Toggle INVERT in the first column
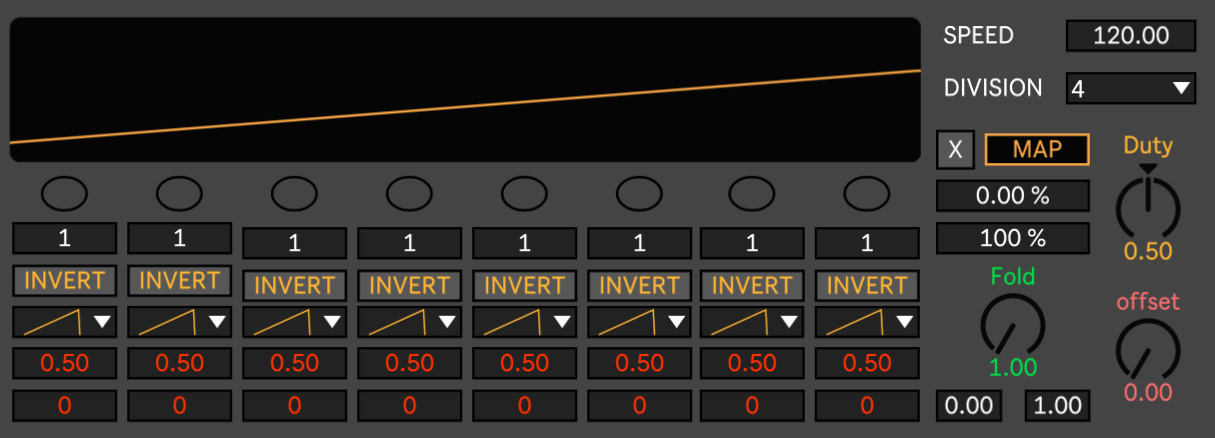The width and height of the screenshot is (1215, 438). click(65, 281)
